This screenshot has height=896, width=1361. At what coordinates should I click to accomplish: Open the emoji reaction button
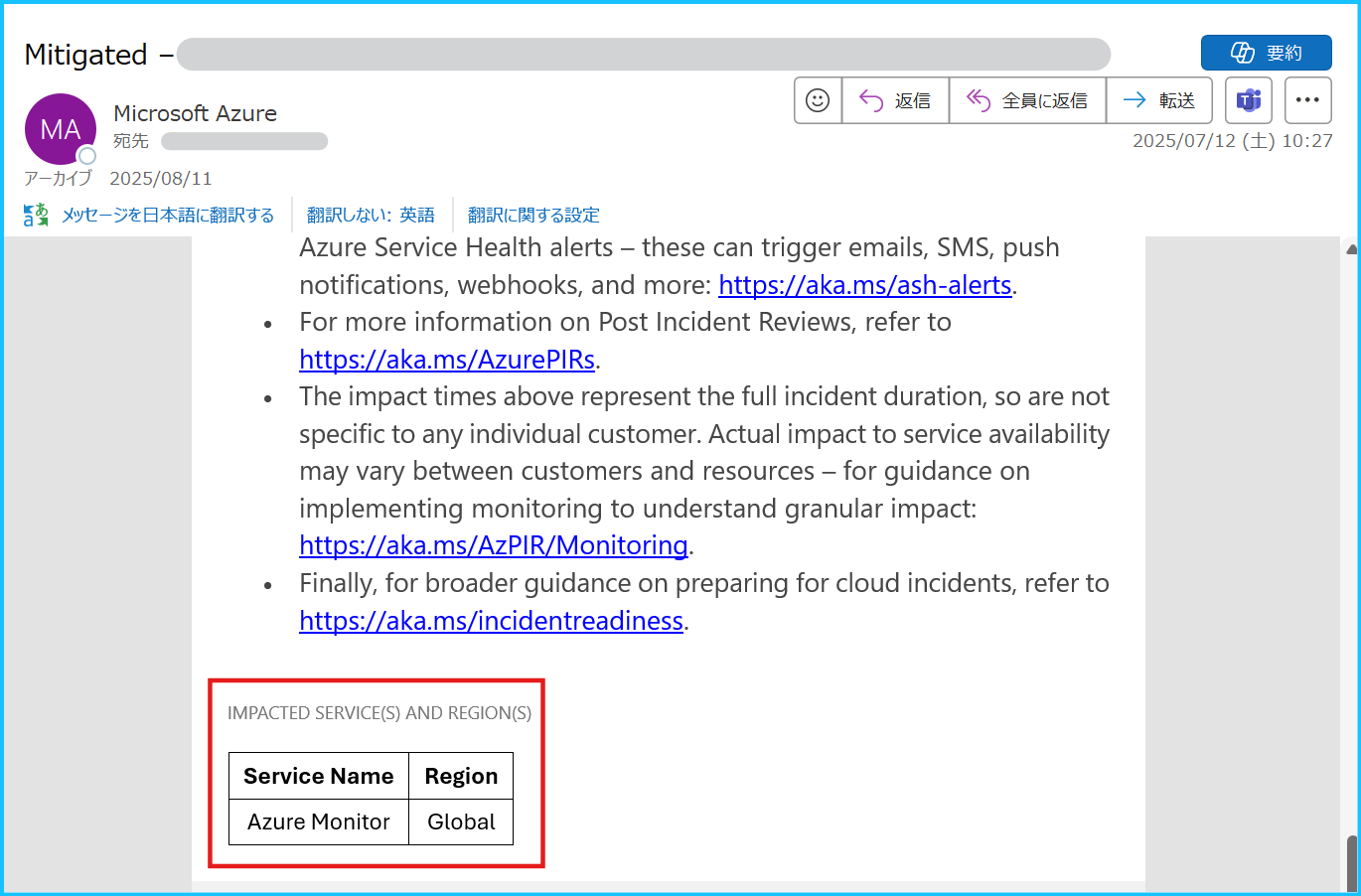tap(818, 100)
